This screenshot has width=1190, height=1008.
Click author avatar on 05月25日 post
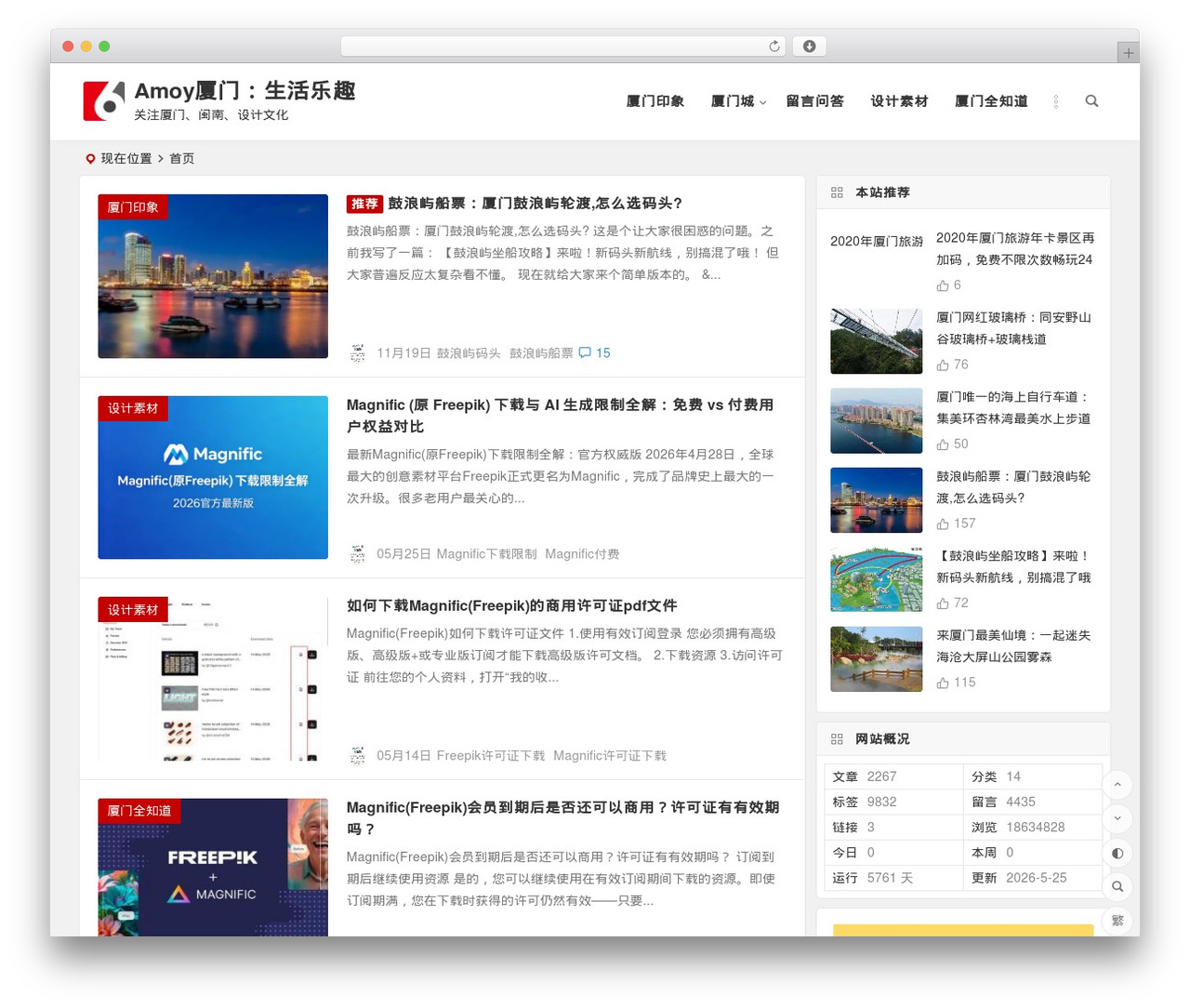tap(358, 554)
